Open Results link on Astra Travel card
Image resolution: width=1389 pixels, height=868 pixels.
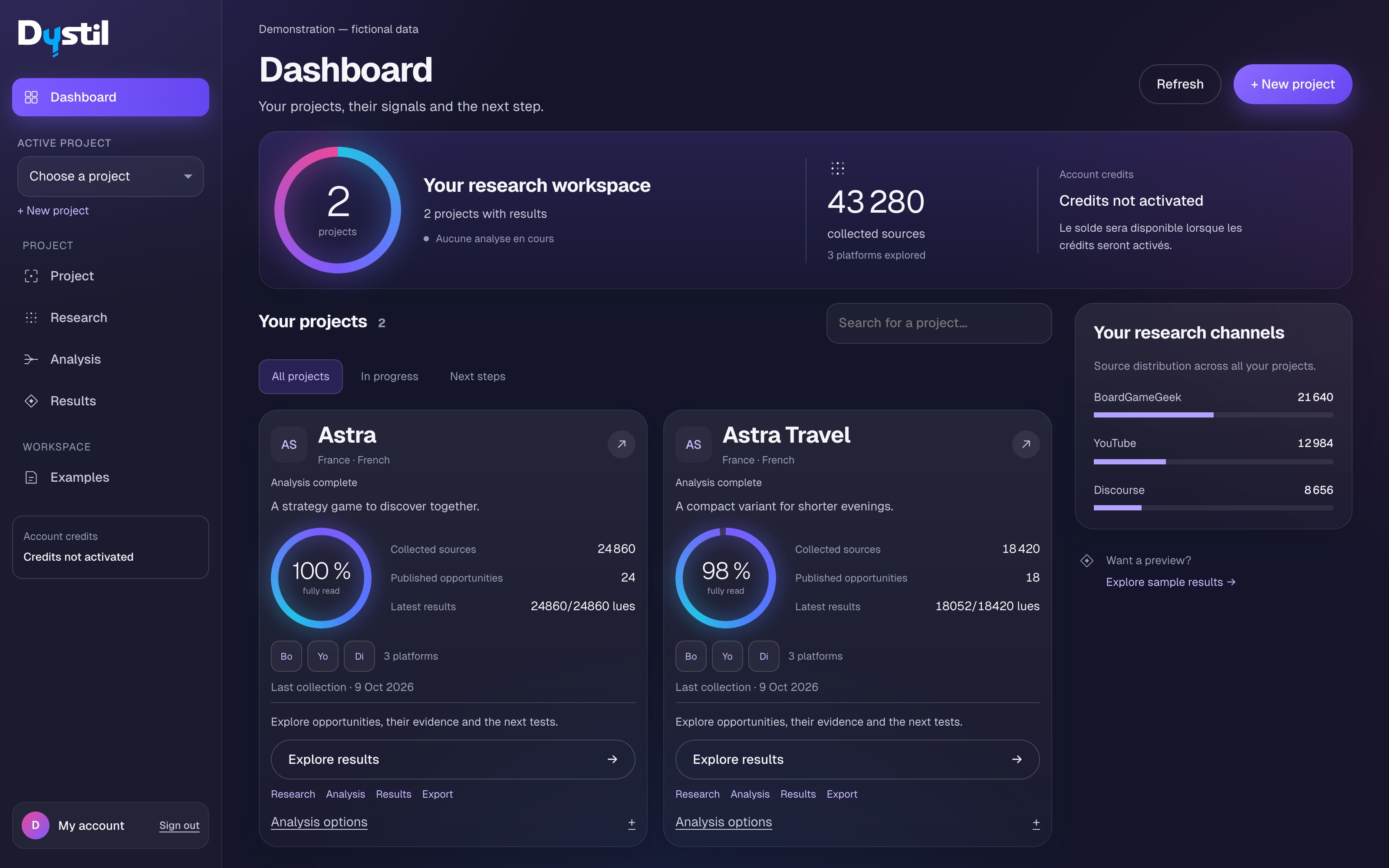tap(798, 794)
